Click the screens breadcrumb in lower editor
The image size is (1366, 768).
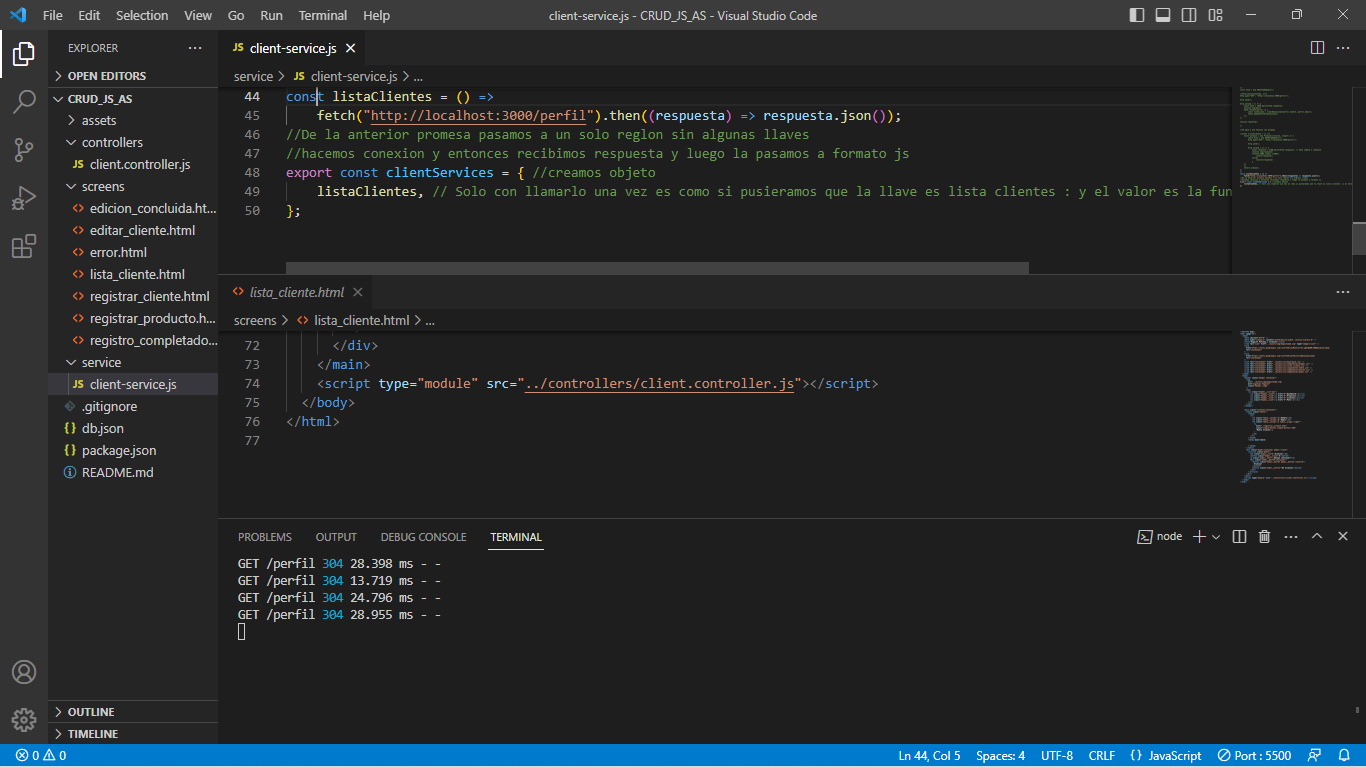(x=255, y=320)
